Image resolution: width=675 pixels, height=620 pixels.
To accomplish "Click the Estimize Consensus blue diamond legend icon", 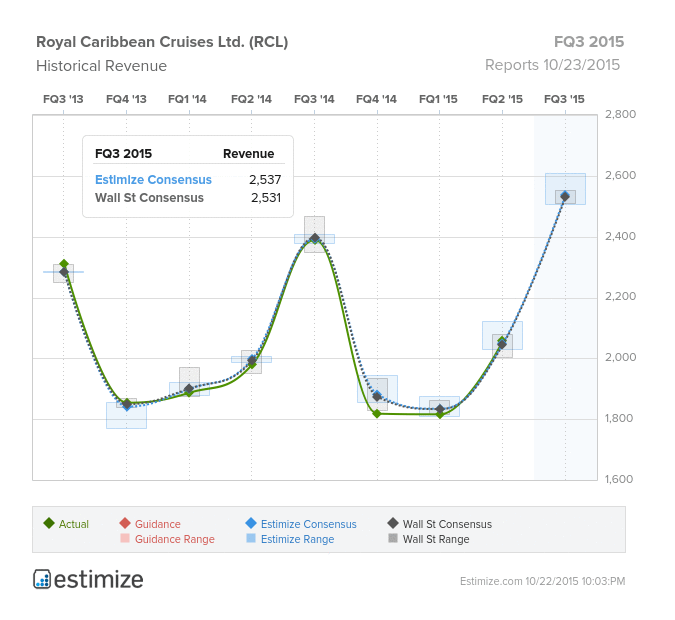I will (x=251, y=523).
